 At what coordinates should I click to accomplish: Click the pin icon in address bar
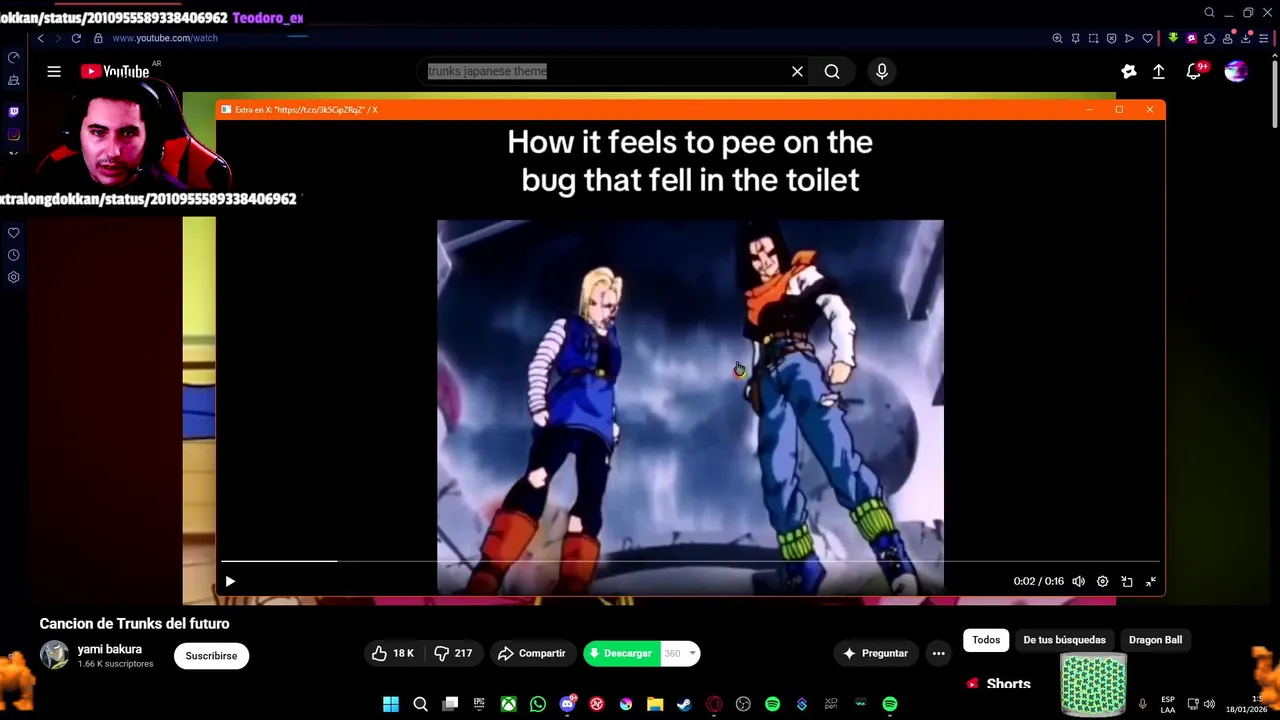(1075, 38)
